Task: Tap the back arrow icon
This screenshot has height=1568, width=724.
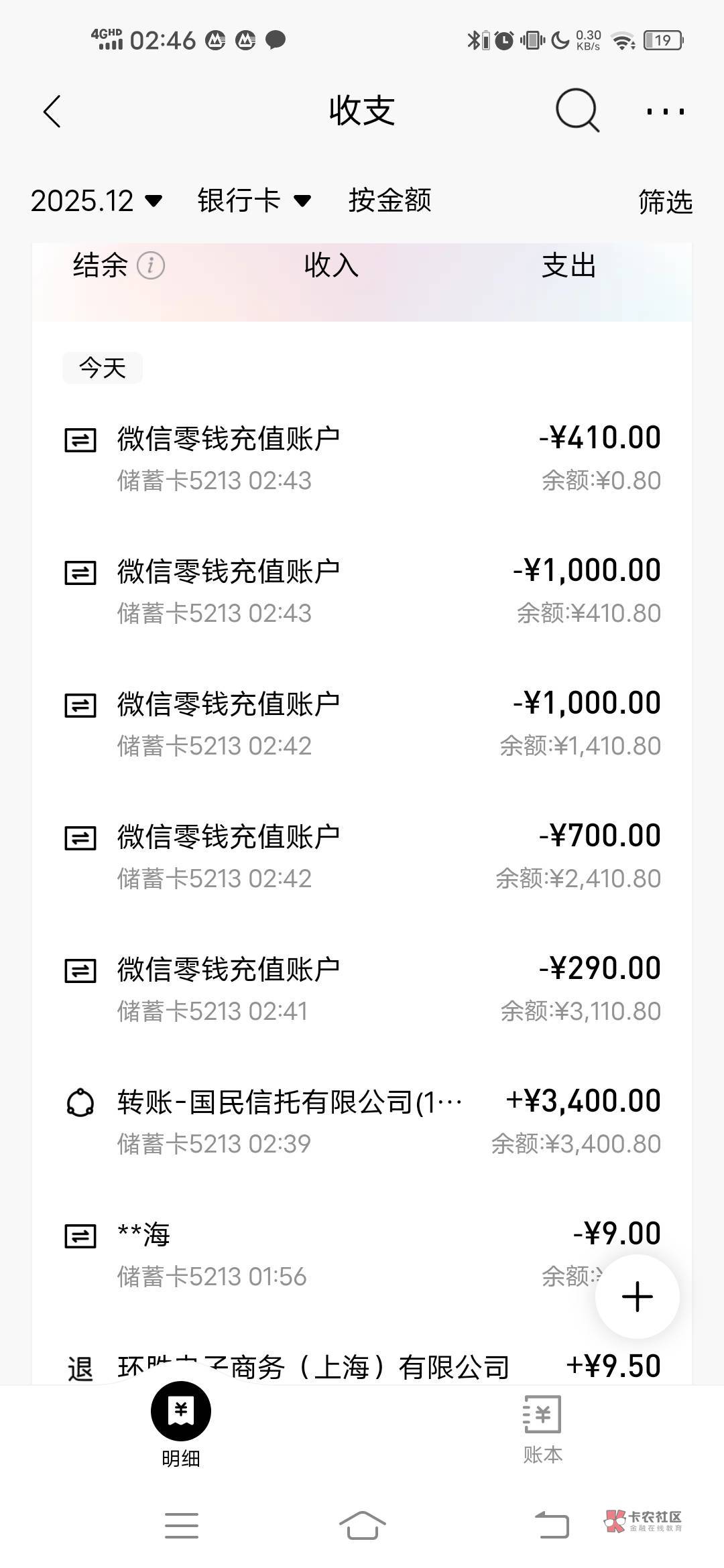Action: coord(52,111)
